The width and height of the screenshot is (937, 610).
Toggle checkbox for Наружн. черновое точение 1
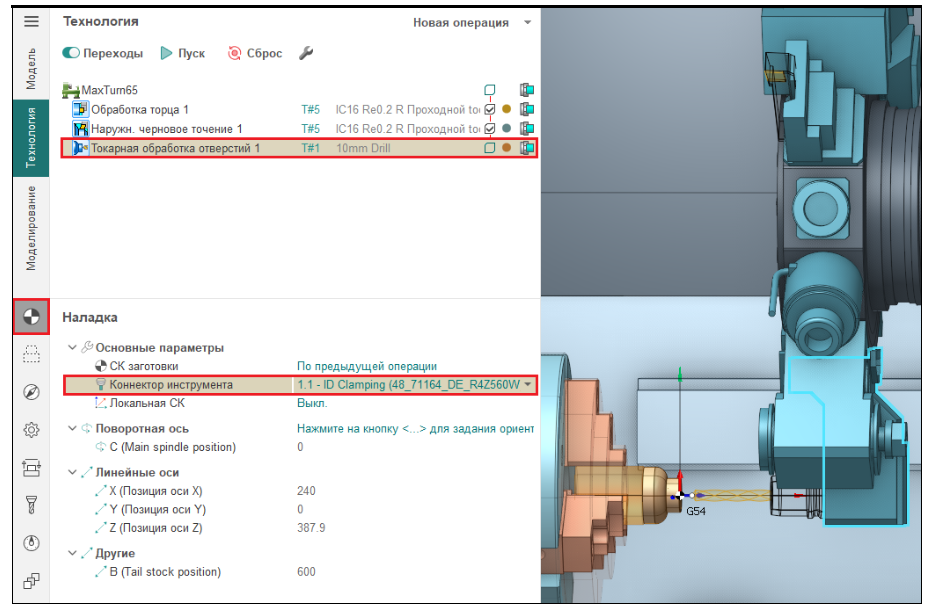(490, 129)
